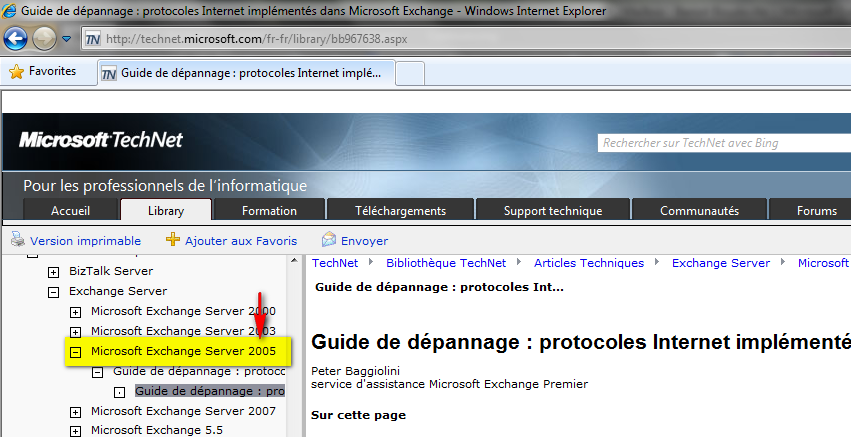Image resolution: width=851 pixels, height=437 pixels.
Task: Collapse the Guide de dépannage : protoc subnode
Action: click(x=98, y=372)
